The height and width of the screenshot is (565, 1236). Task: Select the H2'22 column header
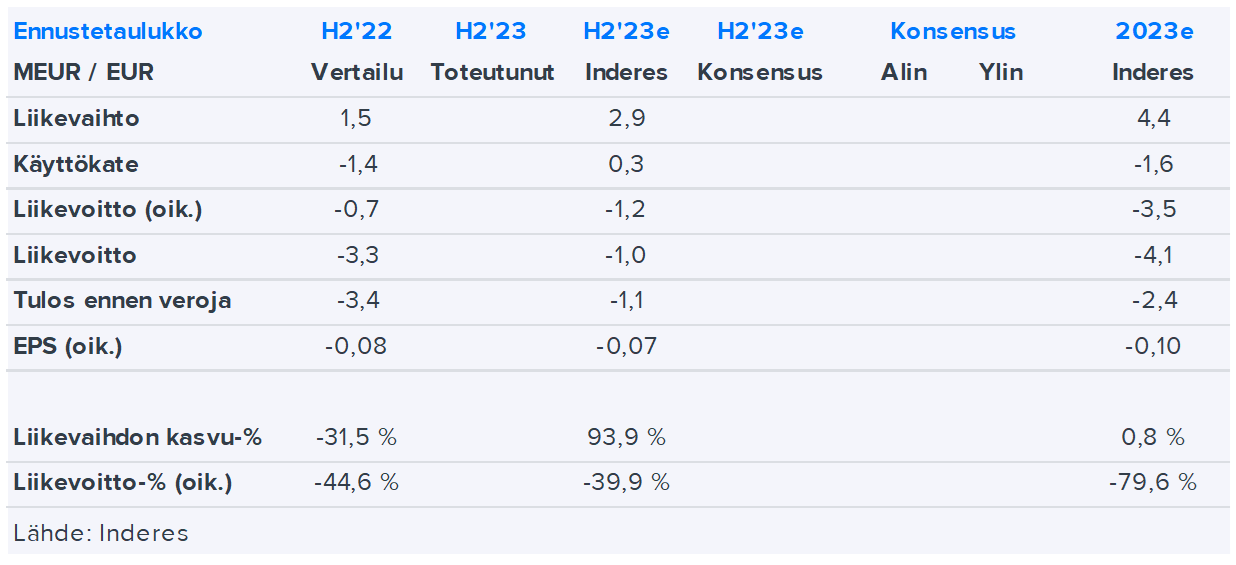coord(356,31)
